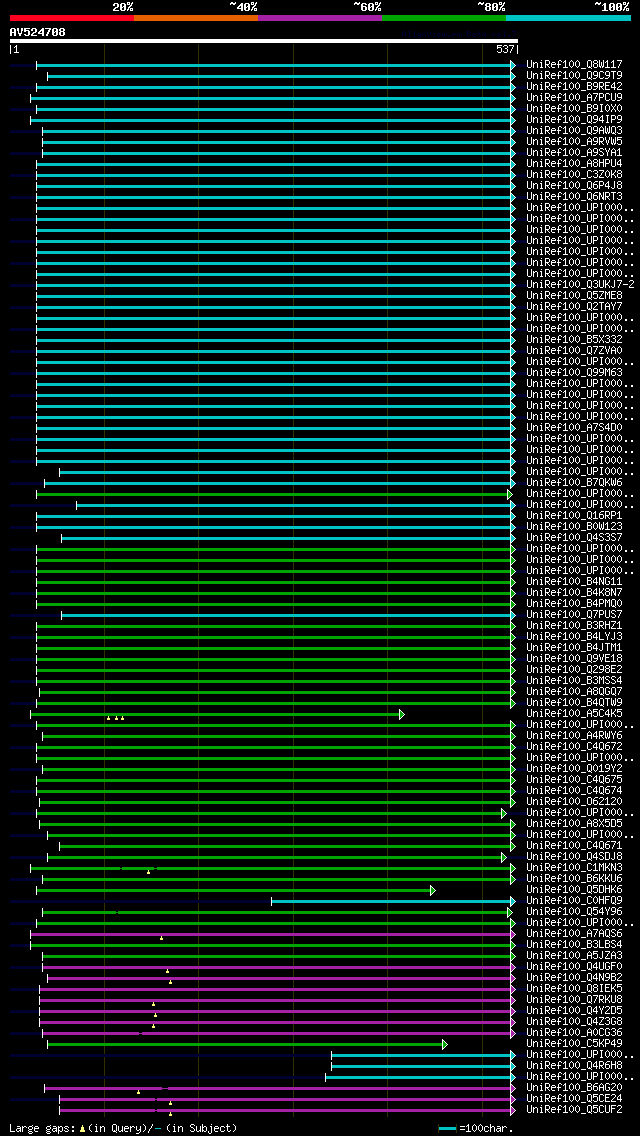Open hit UniRef100_Q94IP9 label
This screenshot has width=640, height=1136.
tap(574, 120)
